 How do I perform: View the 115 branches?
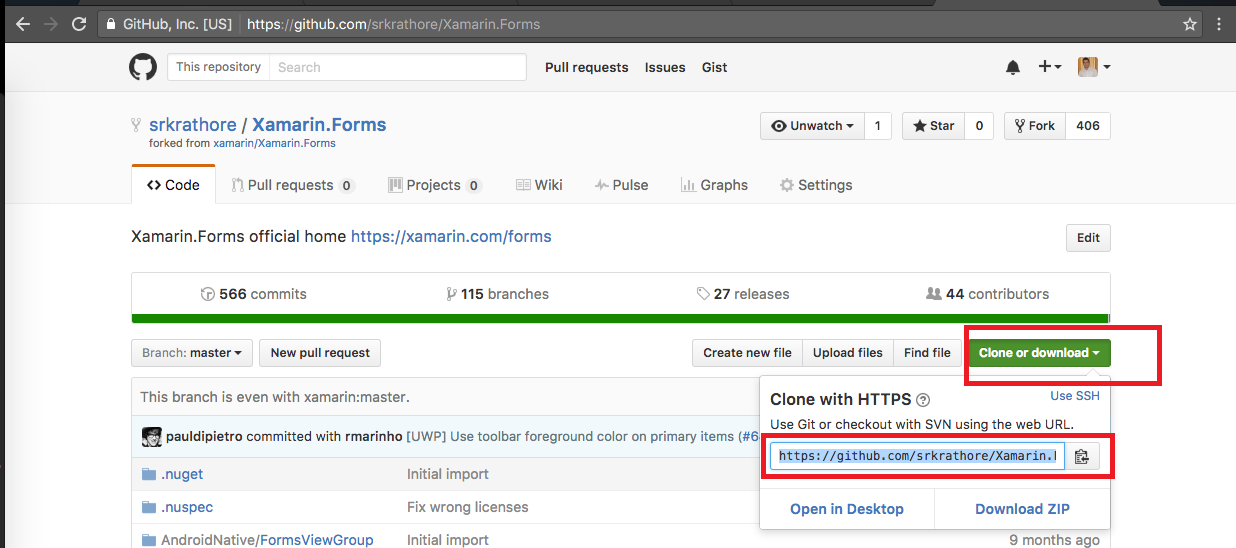pyautogui.click(x=497, y=294)
